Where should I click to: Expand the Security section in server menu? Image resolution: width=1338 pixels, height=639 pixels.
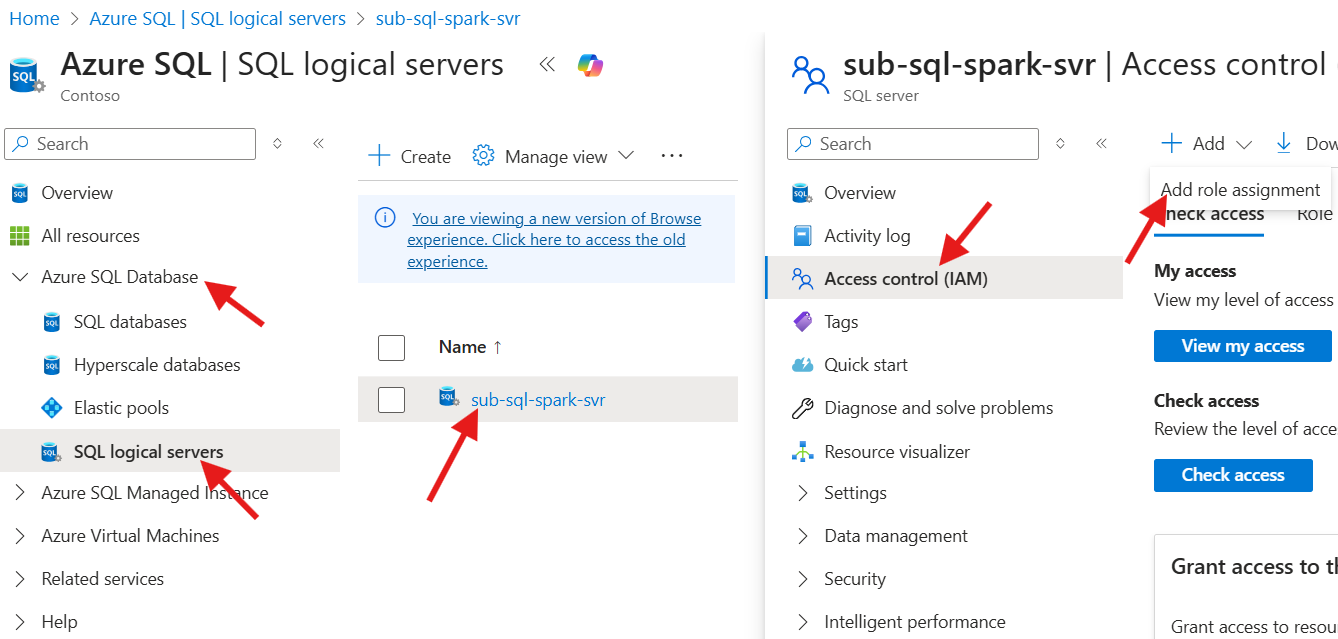pos(802,579)
